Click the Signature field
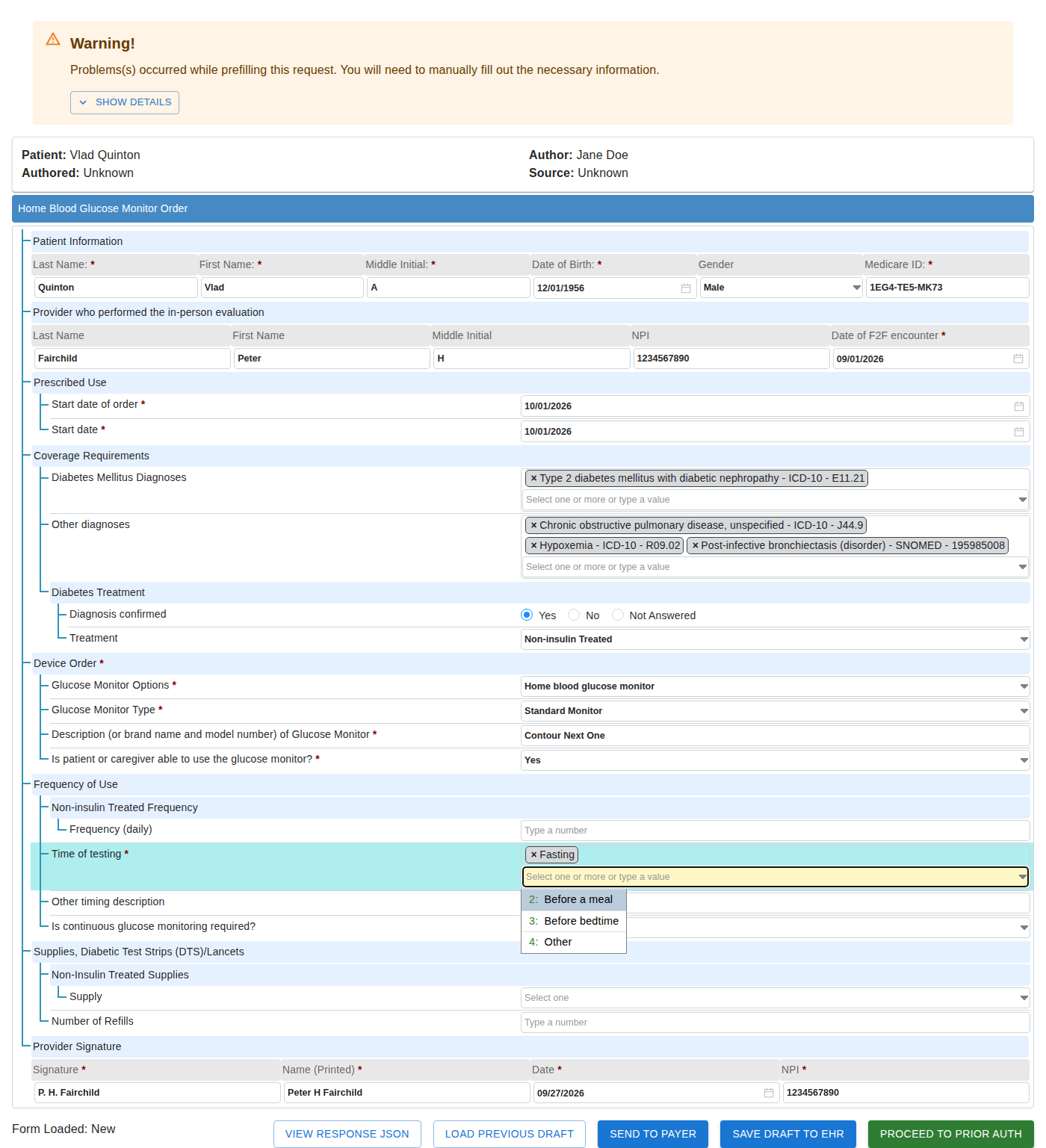The width and height of the screenshot is (1046, 1148). tap(158, 1093)
